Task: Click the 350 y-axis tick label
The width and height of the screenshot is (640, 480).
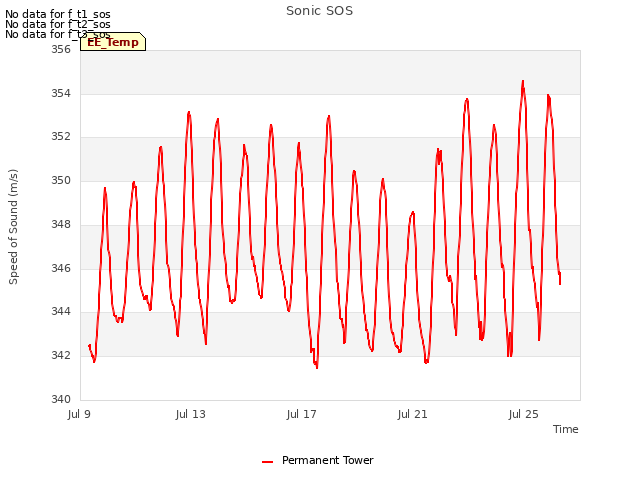Action: pos(61,180)
